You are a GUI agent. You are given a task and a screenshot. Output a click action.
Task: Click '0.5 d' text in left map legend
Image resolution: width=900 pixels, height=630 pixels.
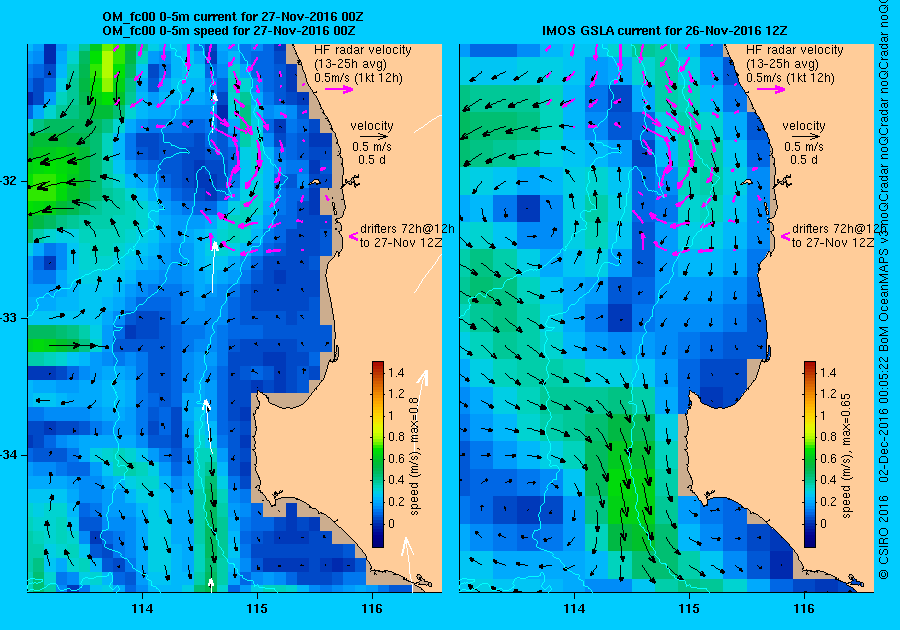click(372, 160)
